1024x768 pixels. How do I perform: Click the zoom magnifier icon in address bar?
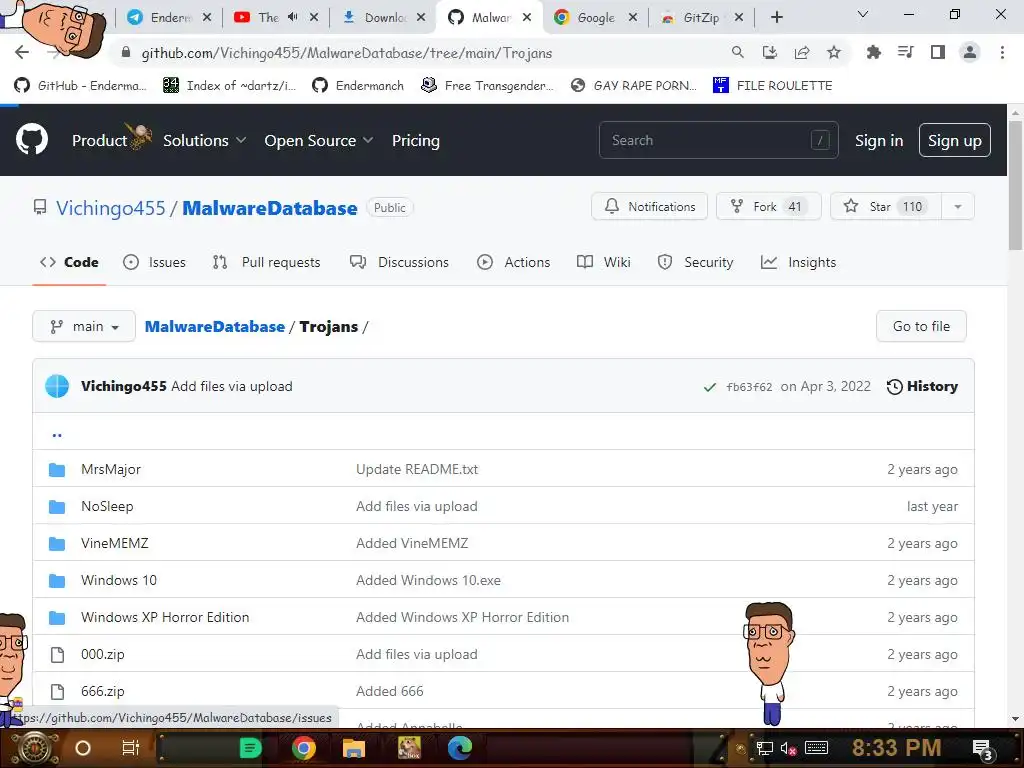click(738, 52)
